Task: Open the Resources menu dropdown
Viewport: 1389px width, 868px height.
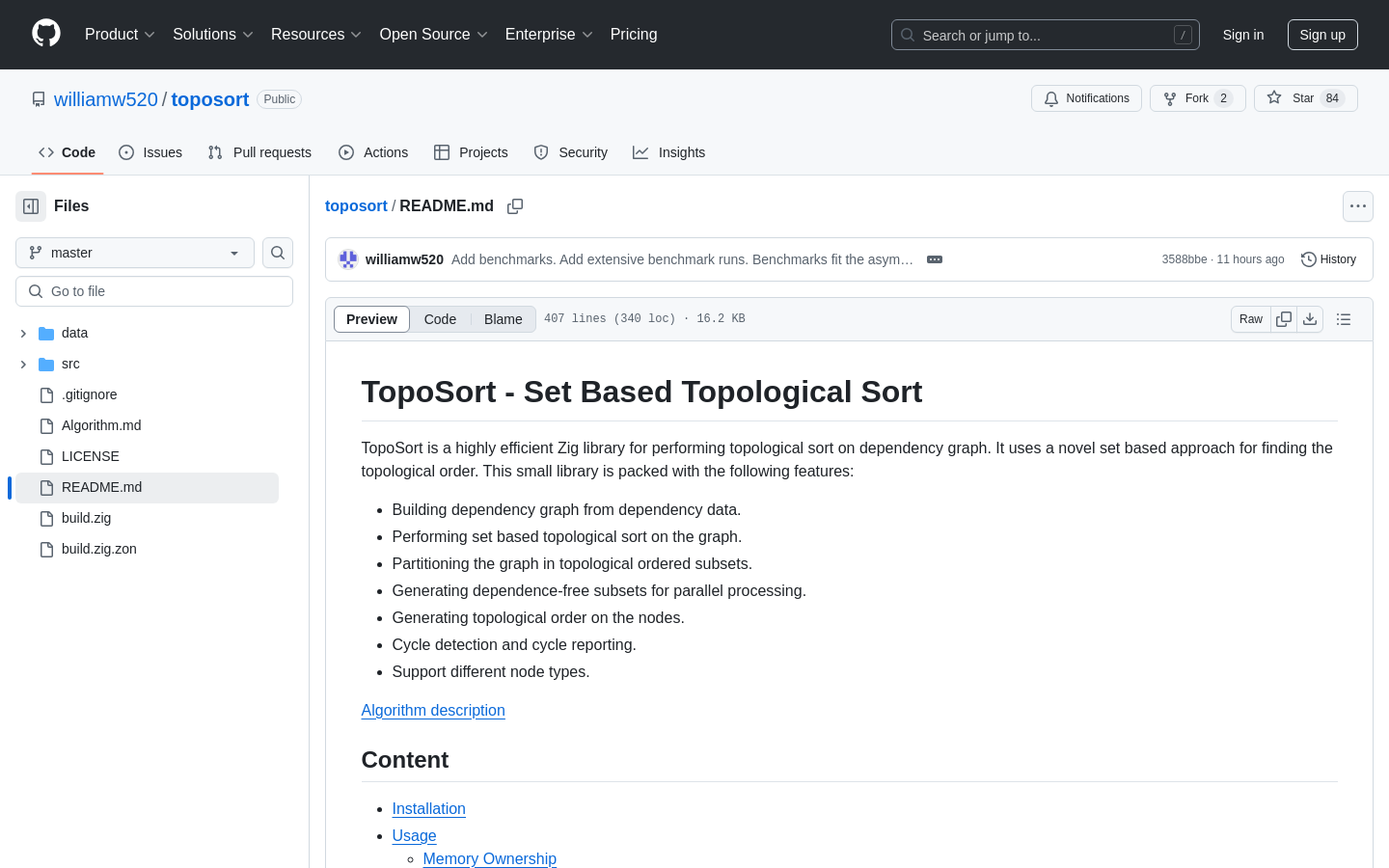Action: click(x=316, y=35)
